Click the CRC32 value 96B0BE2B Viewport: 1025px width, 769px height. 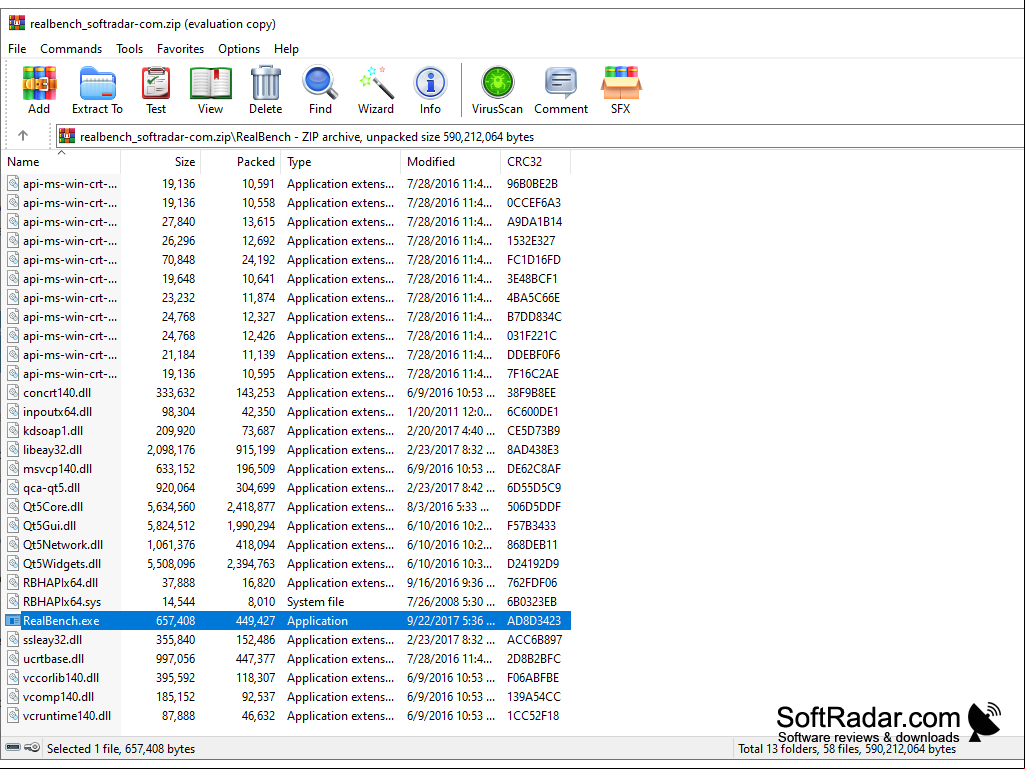[x=533, y=184]
